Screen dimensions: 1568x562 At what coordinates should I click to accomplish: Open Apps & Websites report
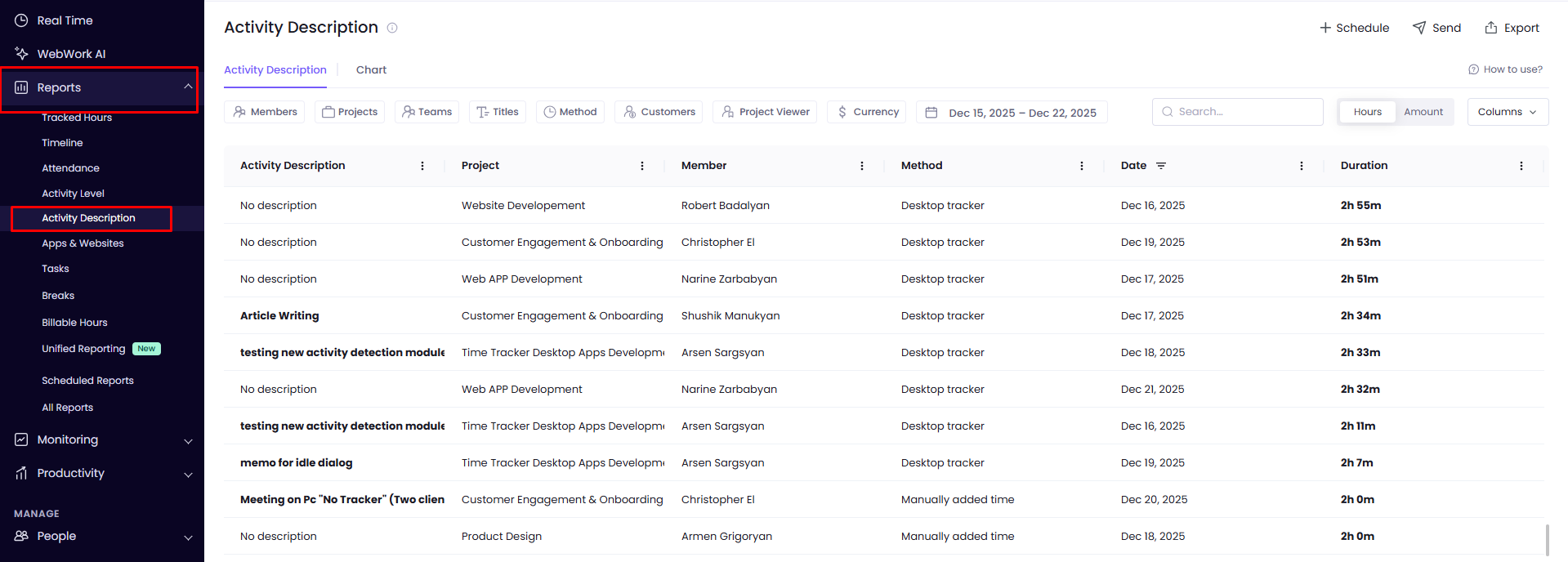tap(83, 243)
